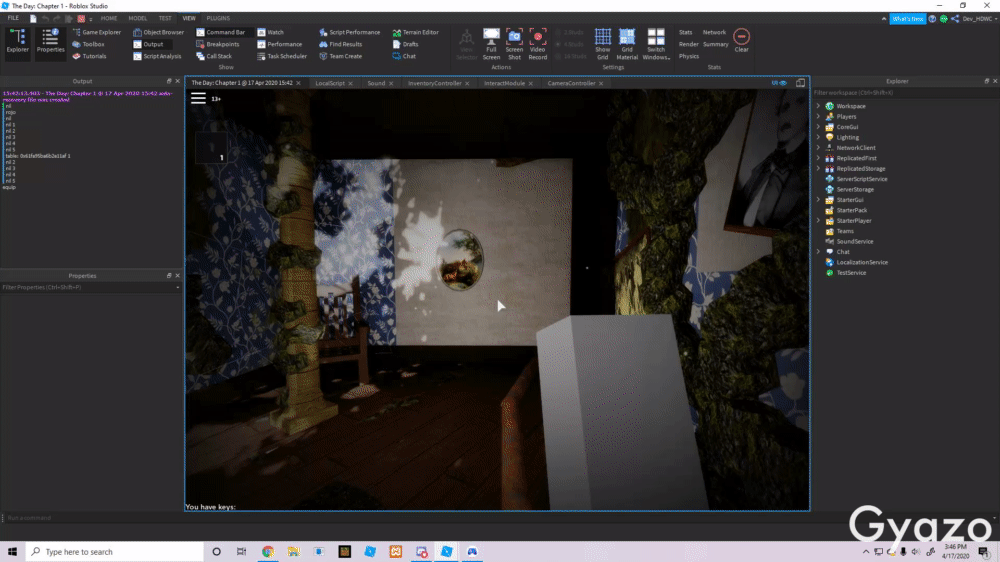Take a Screen Shot
Screen dimensions: 1000x562
[x=514, y=44]
